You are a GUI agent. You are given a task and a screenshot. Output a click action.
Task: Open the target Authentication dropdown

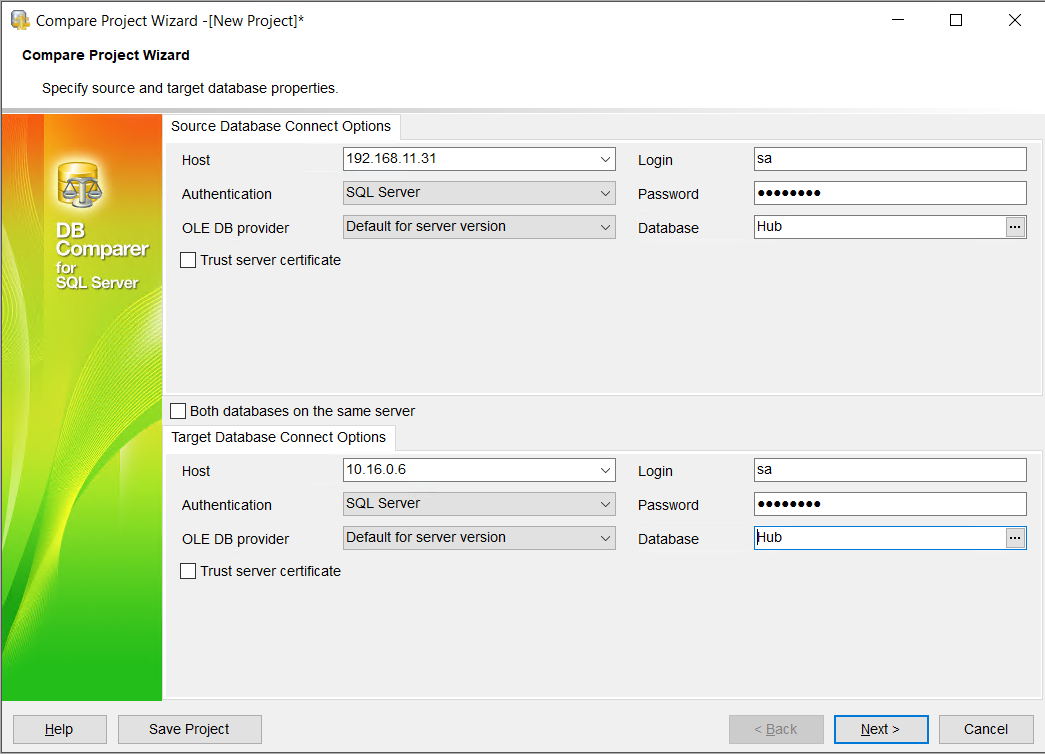pyautogui.click(x=605, y=503)
